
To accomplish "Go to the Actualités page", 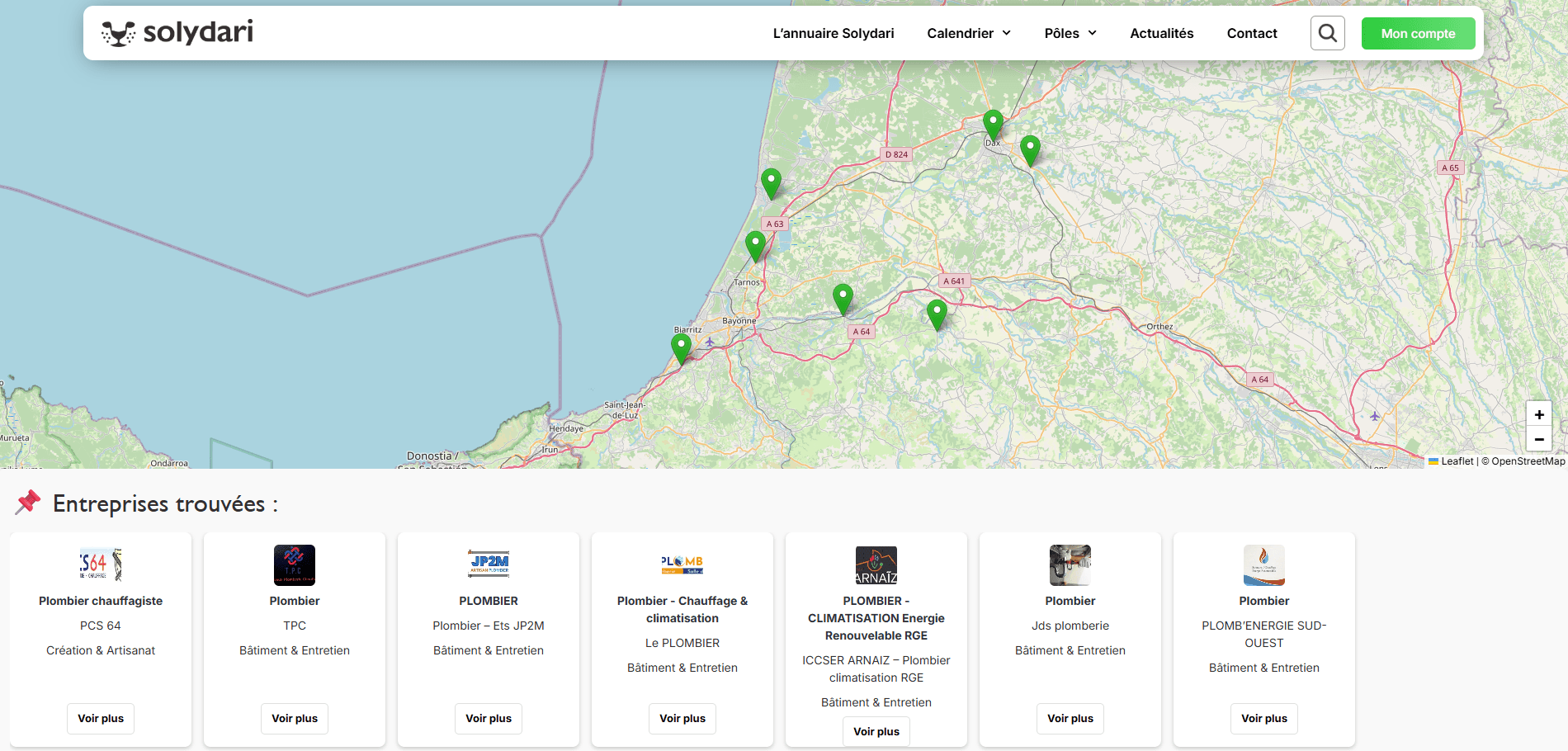I will click(x=1161, y=33).
